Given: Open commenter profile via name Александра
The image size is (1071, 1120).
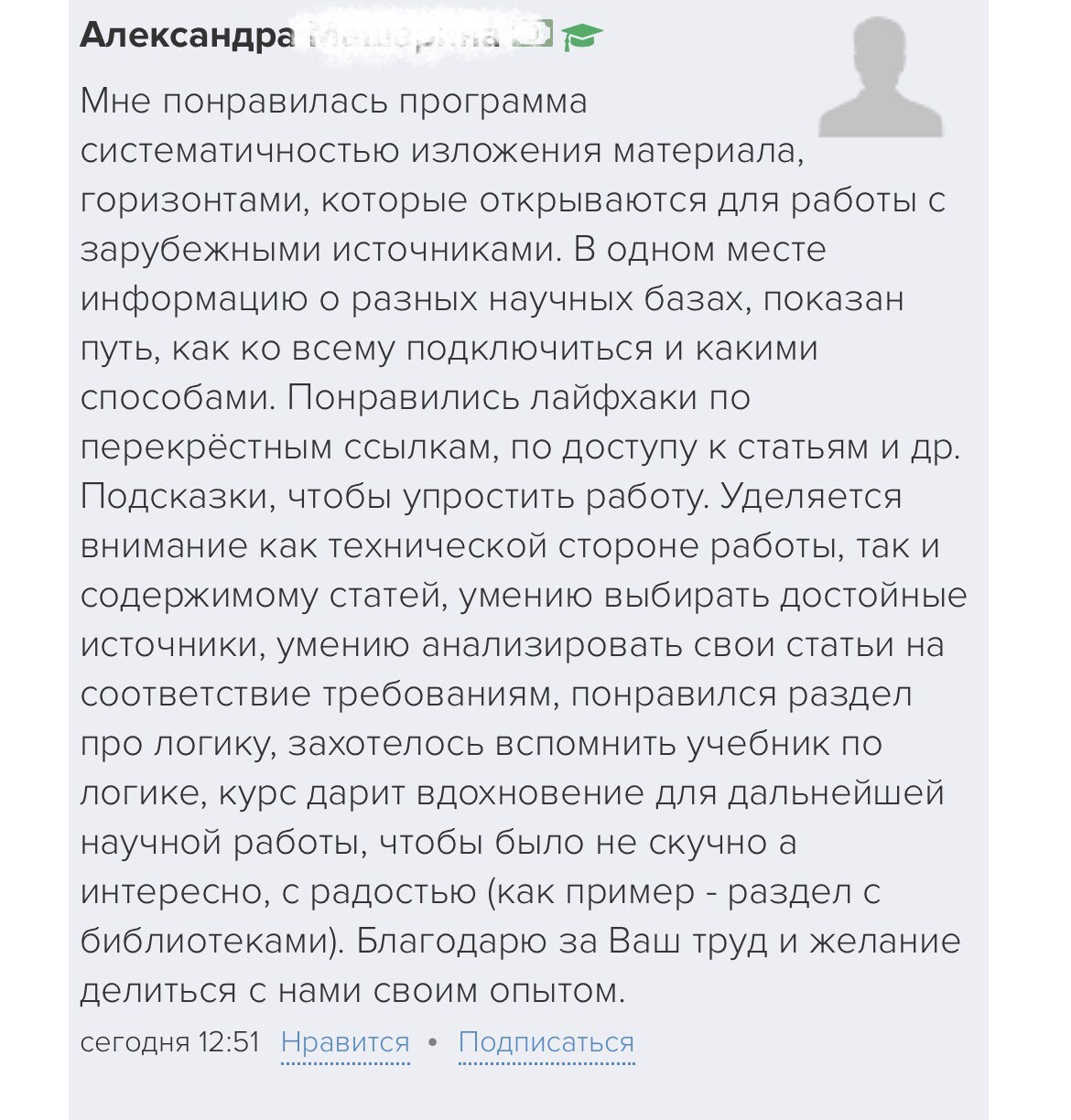Looking at the screenshot, I should tap(188, 36).
